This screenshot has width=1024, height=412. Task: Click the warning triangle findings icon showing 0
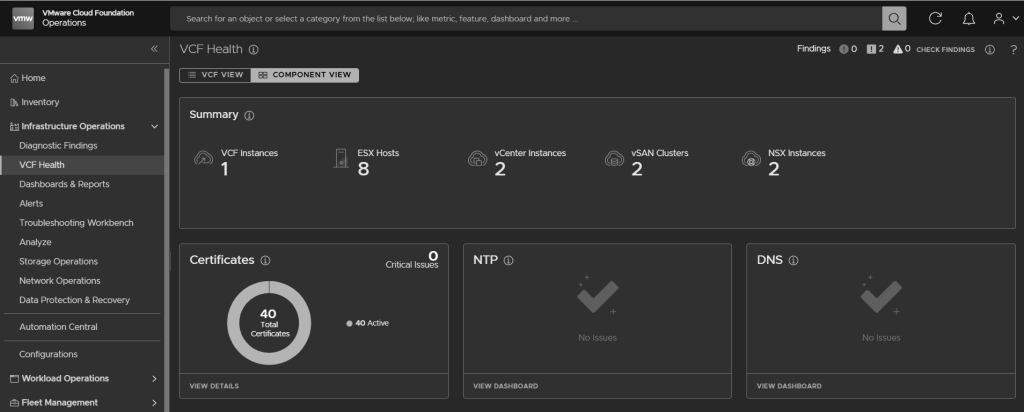[x=898, y=49]
